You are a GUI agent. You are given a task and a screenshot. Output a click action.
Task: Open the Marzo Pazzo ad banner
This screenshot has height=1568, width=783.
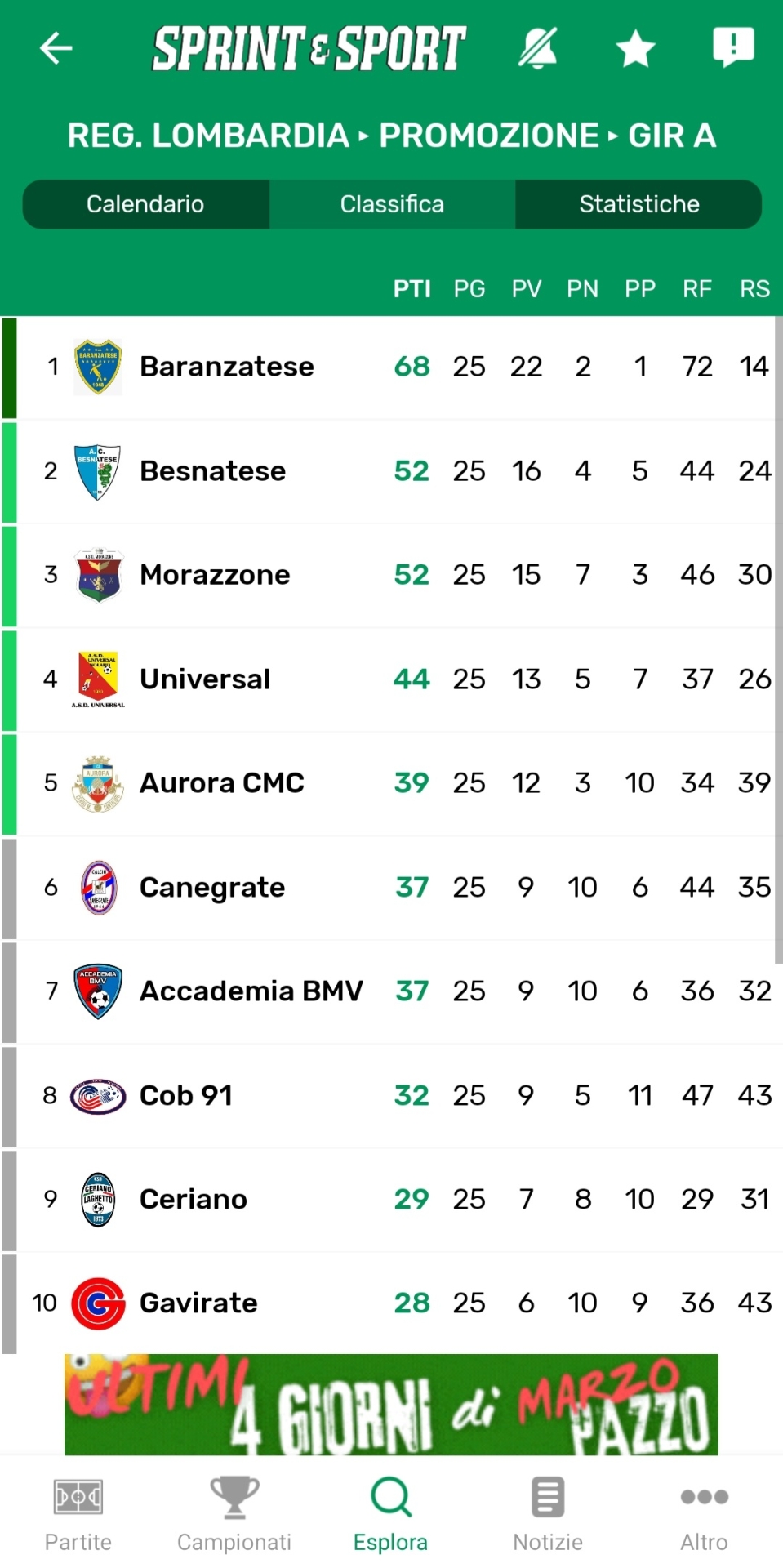[391, 1405]
